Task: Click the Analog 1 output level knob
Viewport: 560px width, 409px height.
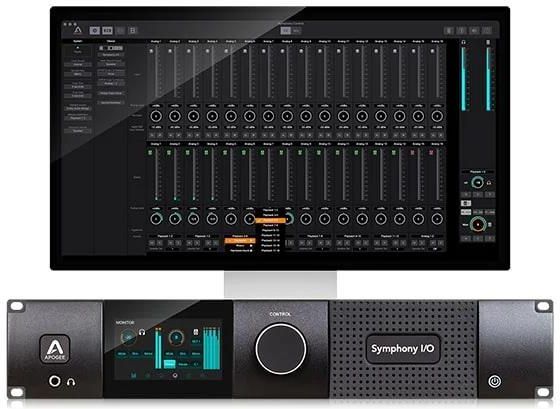Action: tap(156, 219)
